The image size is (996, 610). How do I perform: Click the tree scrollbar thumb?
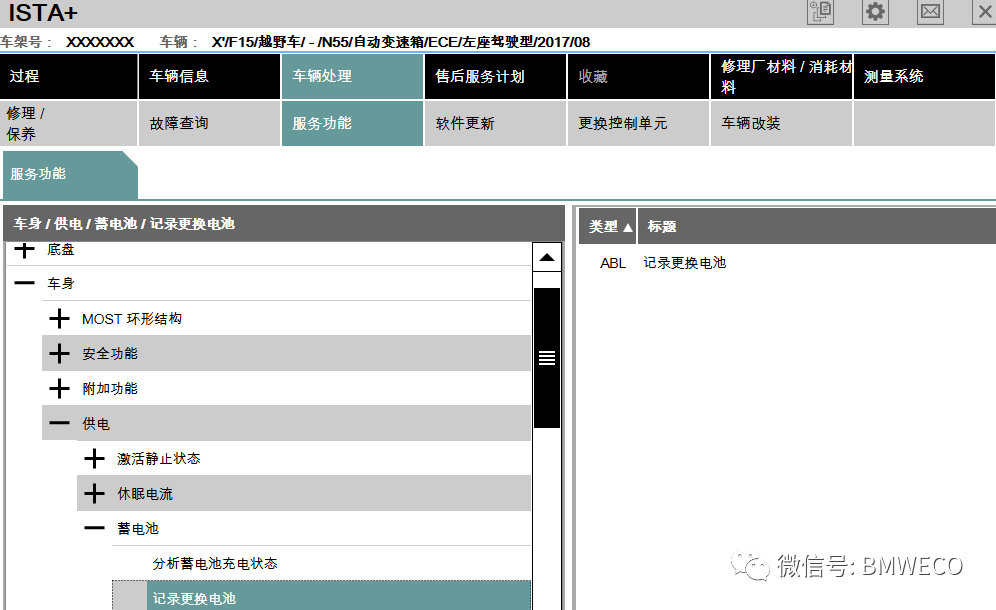tap(547, 358)
